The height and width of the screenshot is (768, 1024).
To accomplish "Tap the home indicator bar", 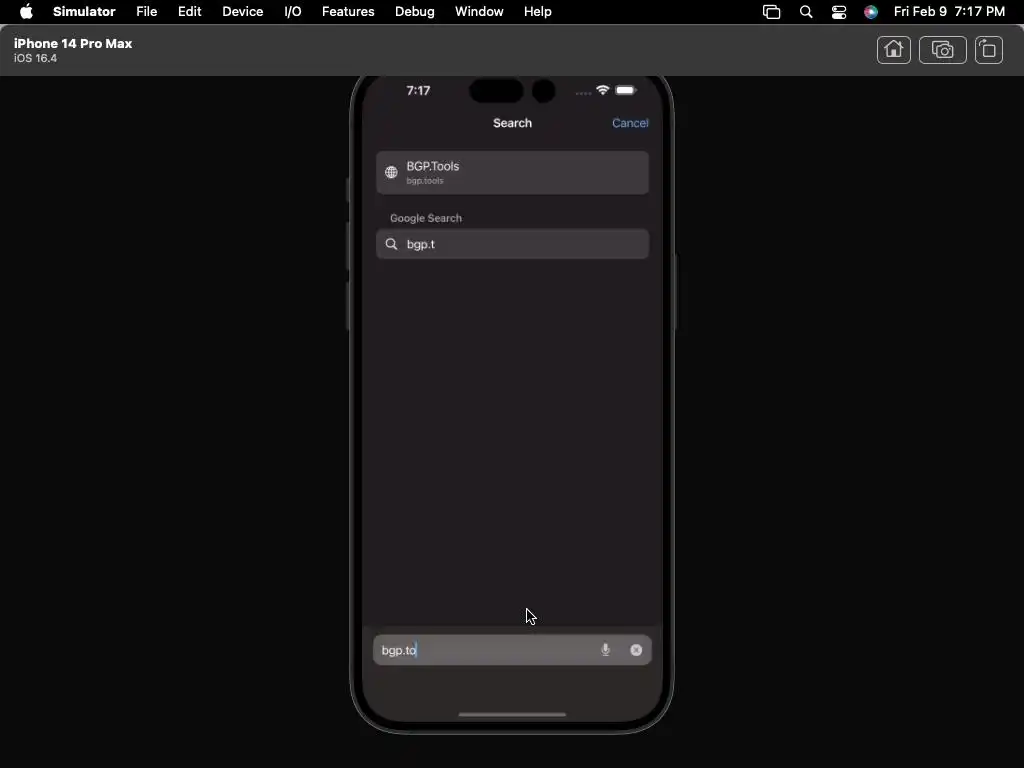I will (x=512, y=714).
